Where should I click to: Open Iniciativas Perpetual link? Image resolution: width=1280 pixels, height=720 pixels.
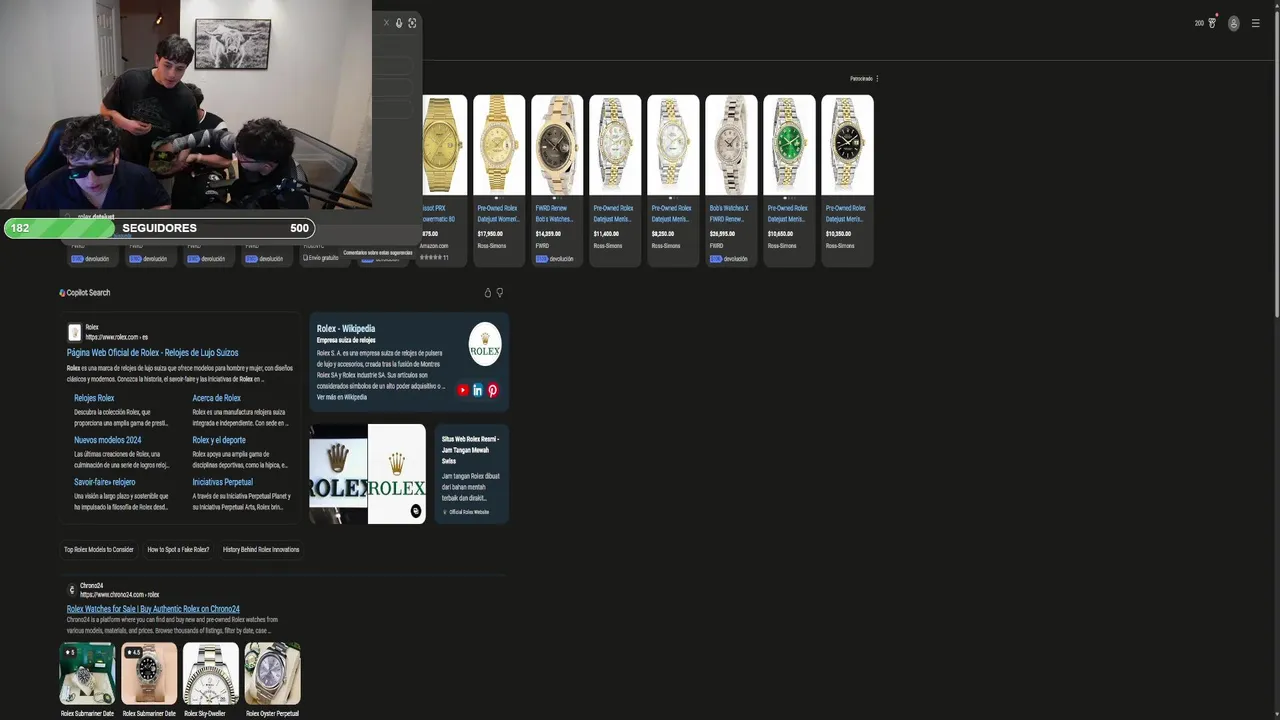point(223,482)
